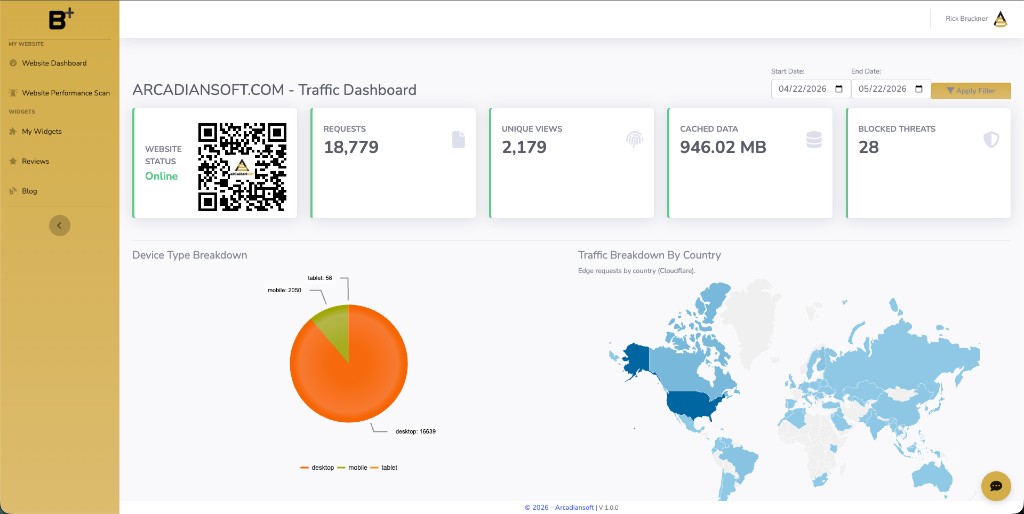
Task: Click the Arcadiansoft footer link
Action: (x=575, y=507)
